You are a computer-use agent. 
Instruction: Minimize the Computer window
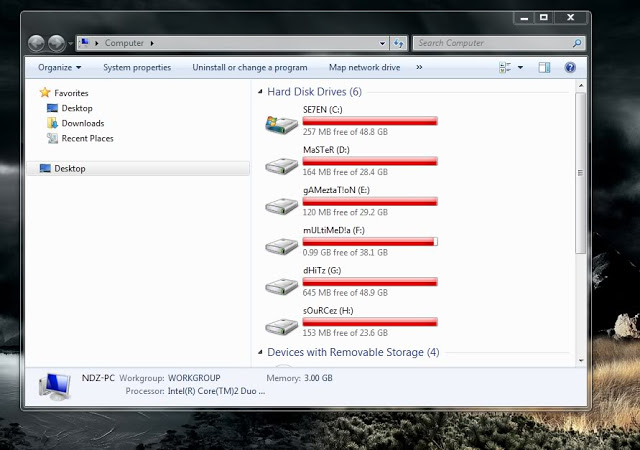(524, 18)
